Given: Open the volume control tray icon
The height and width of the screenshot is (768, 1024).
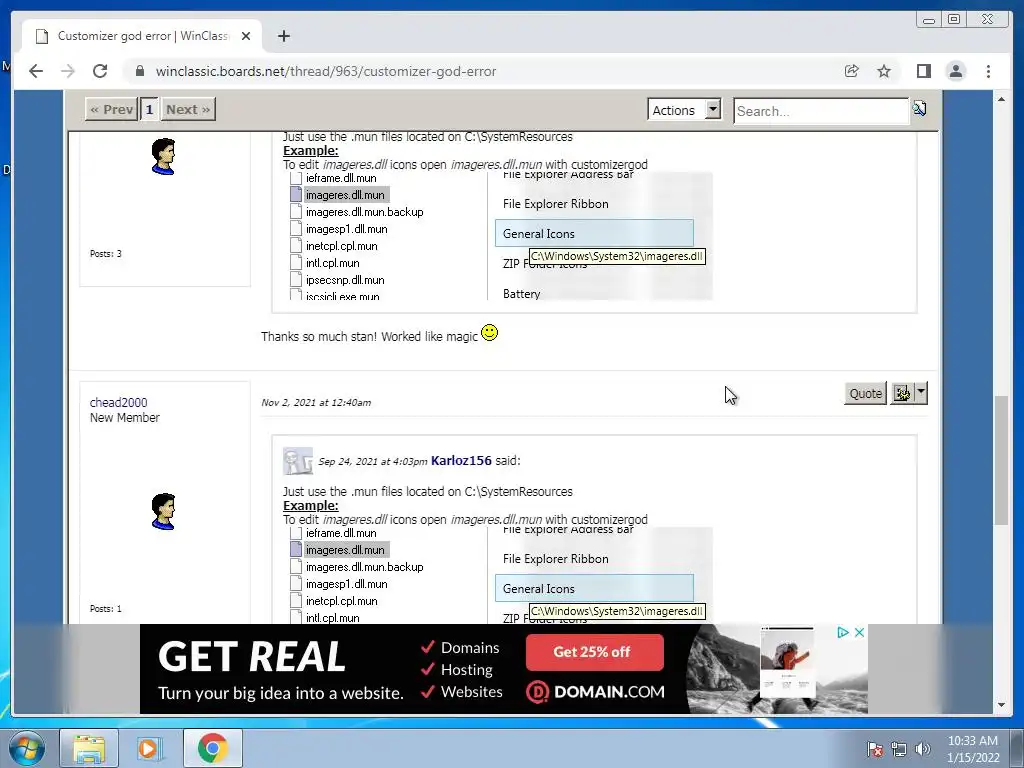Looking at the screenshot, I should coord(922,749).
